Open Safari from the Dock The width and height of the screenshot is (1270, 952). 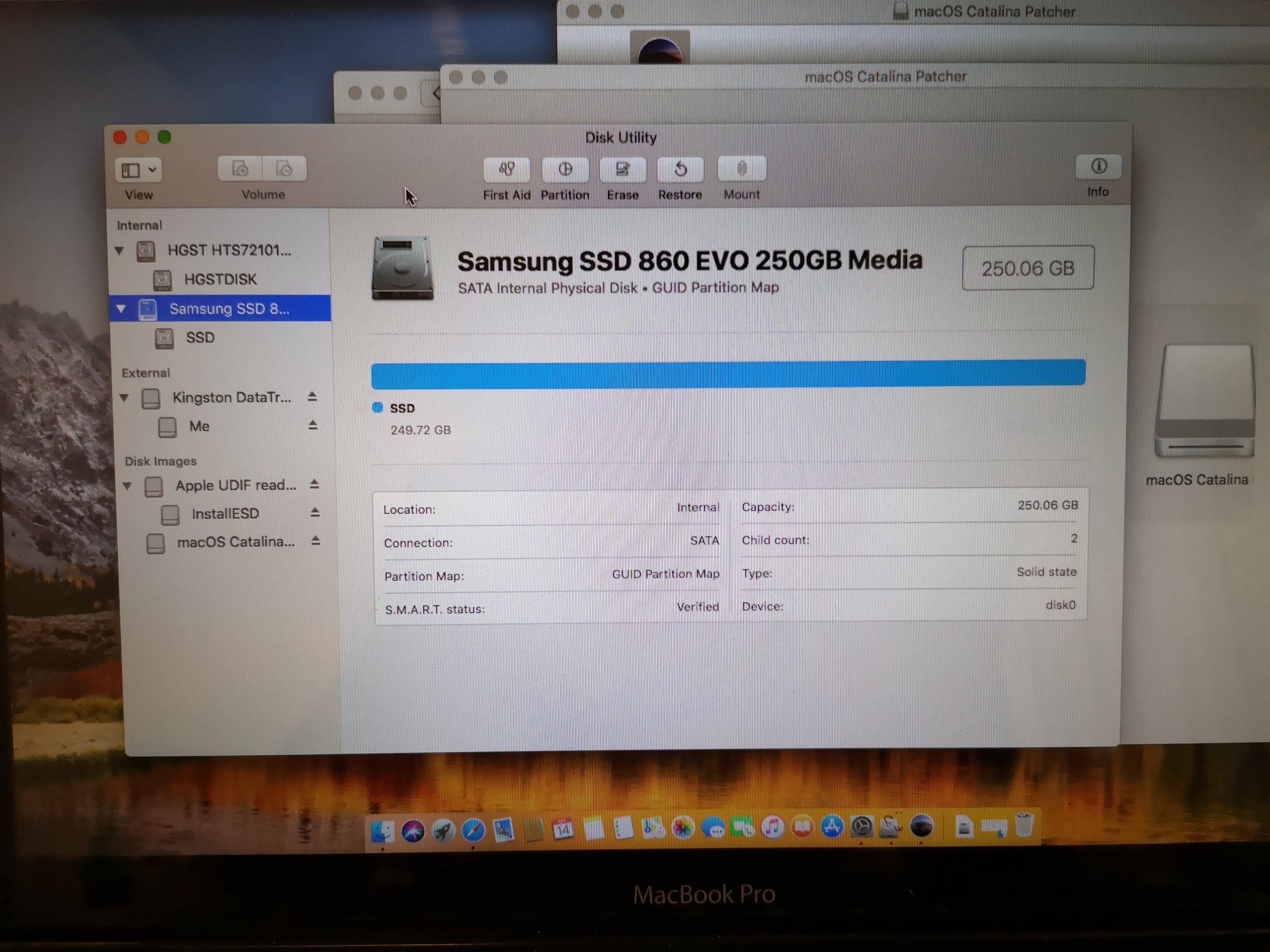[473, 830]
